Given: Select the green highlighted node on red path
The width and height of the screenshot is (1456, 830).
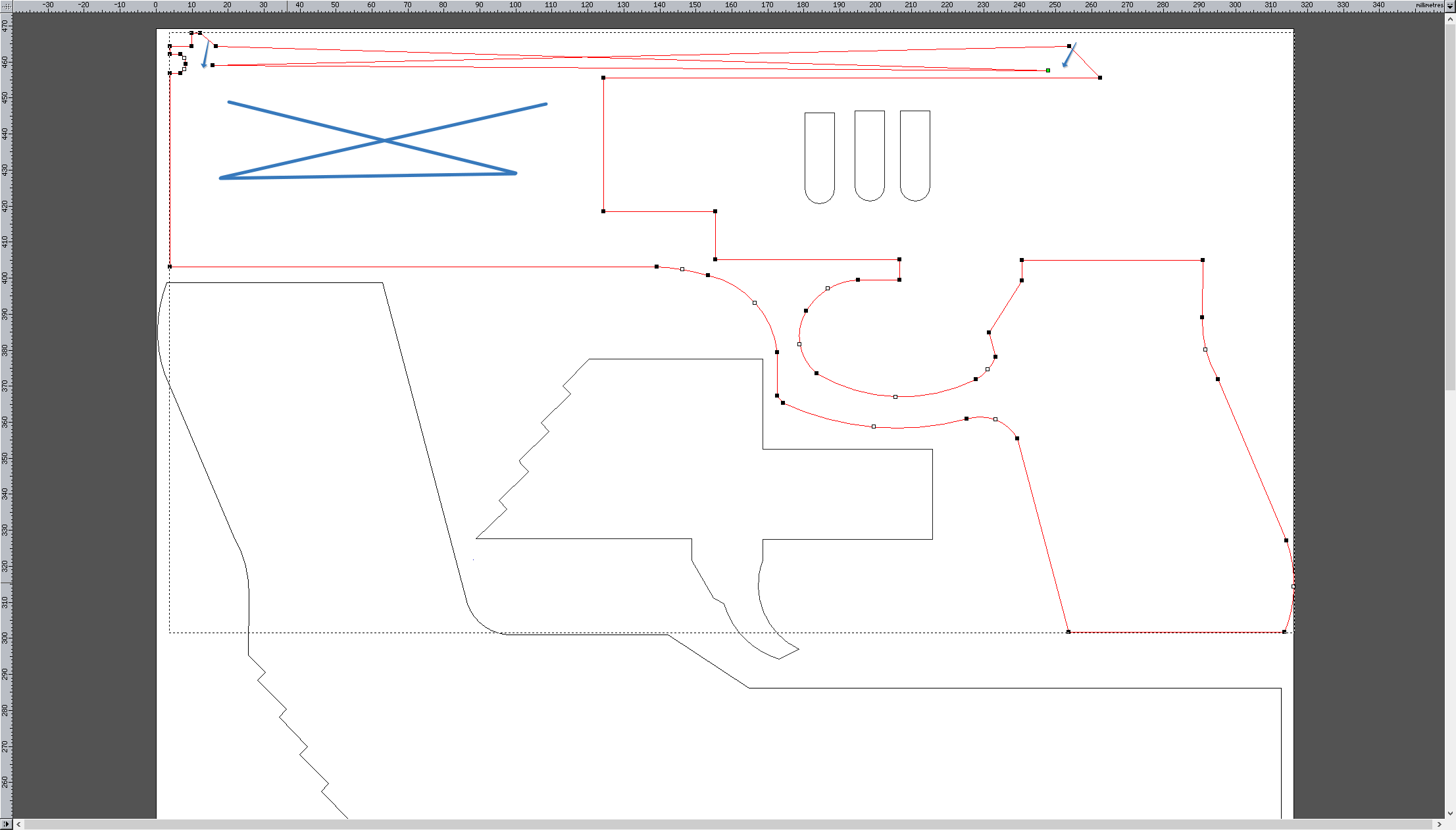Looking at the screenshot, I should click(1048, 70).
